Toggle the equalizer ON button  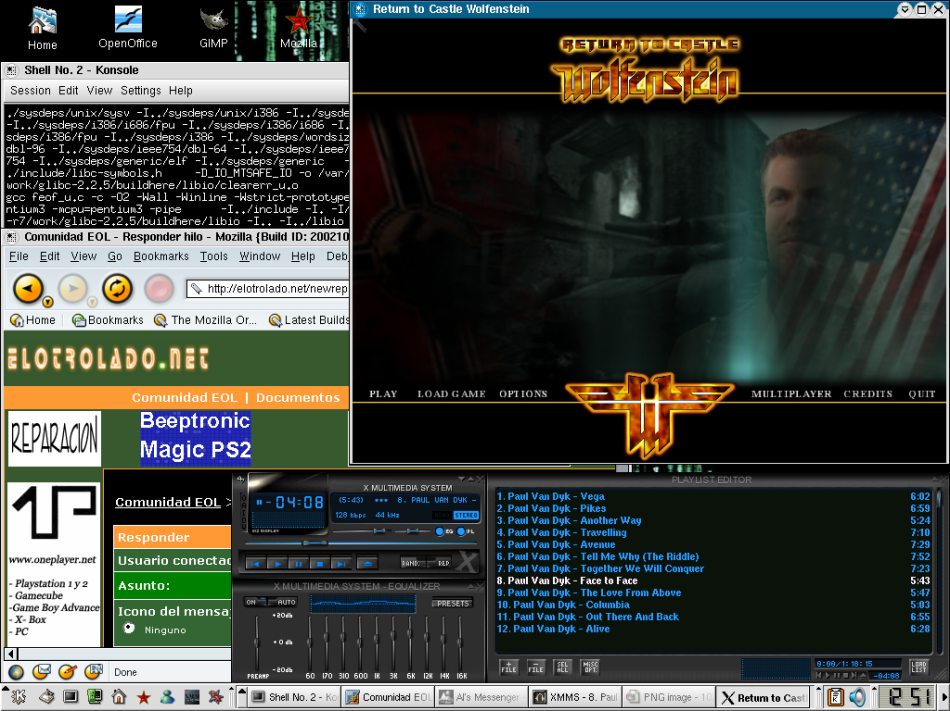[x=251, y=602]
